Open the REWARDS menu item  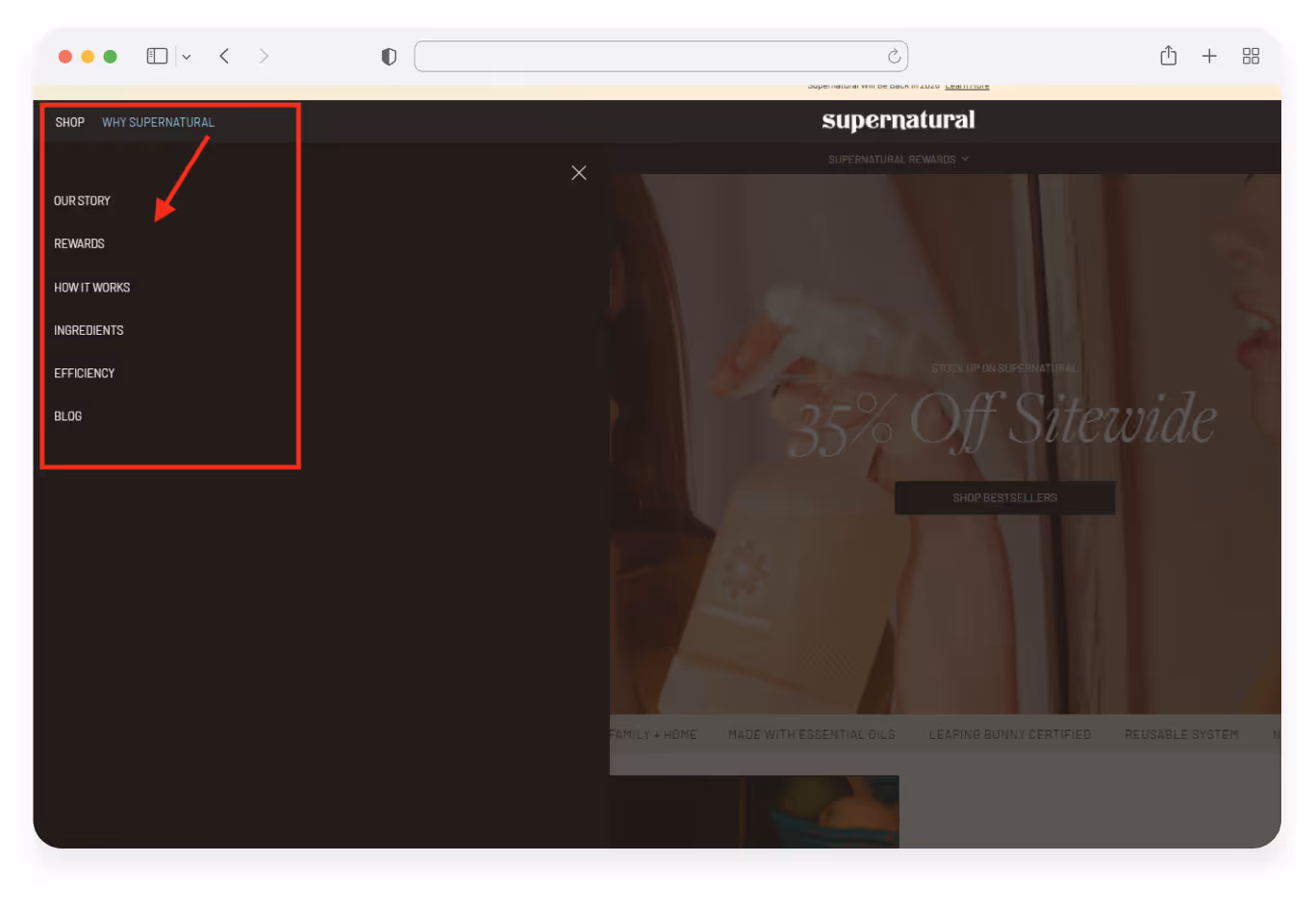[x=79, y=243]
